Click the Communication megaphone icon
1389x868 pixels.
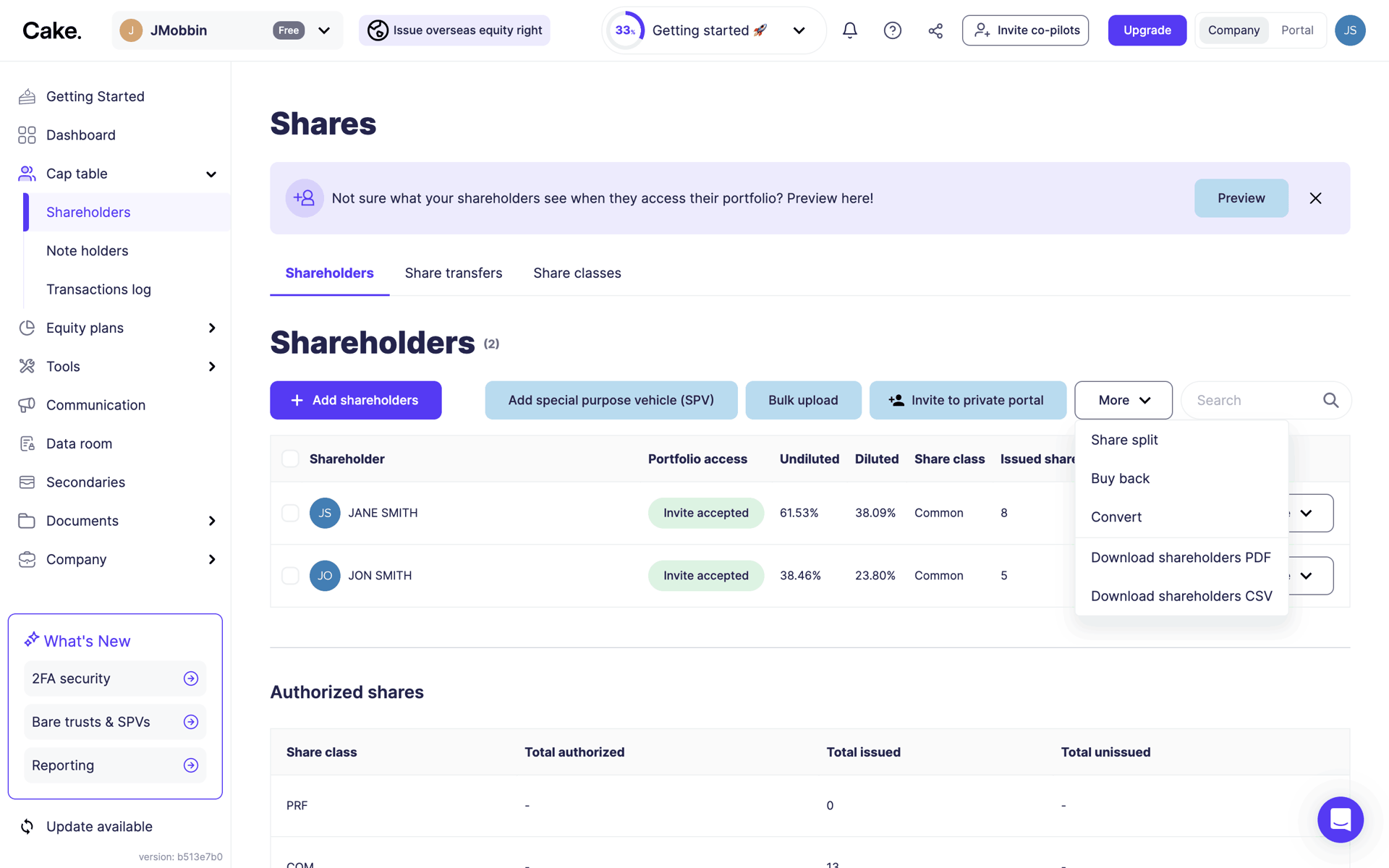pos(27,405)
